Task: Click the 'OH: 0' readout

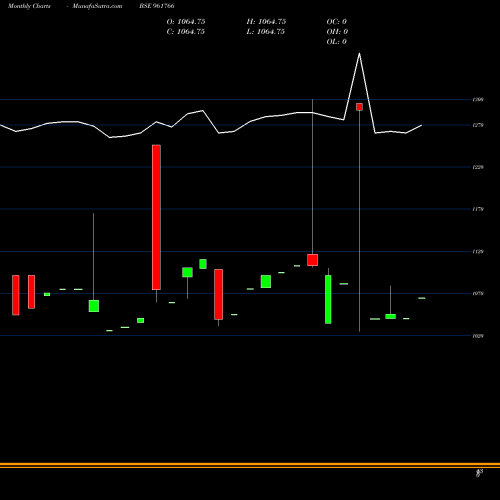Action: [x=337, y=32]
